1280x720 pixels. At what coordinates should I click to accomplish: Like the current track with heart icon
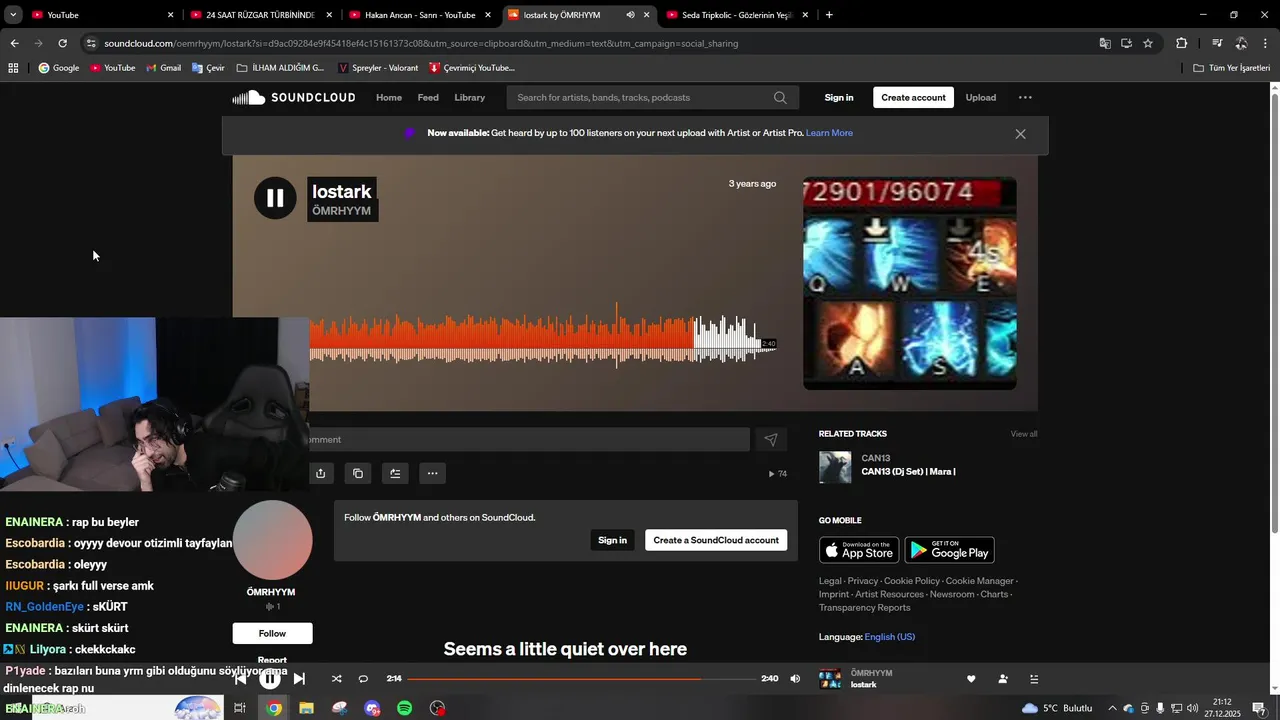(970, 679)
